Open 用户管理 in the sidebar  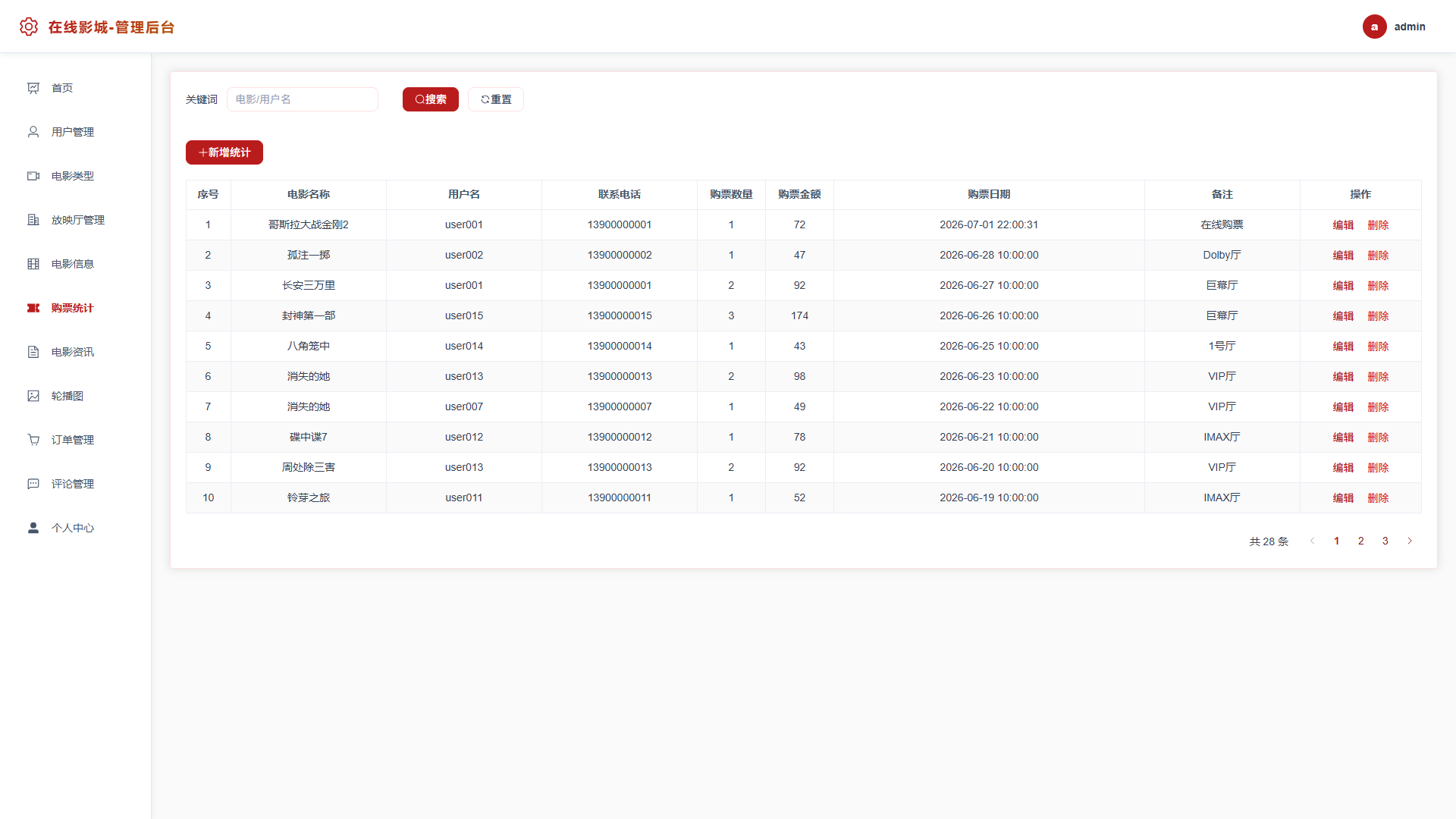pyautogui.click(x=76, y=132)
